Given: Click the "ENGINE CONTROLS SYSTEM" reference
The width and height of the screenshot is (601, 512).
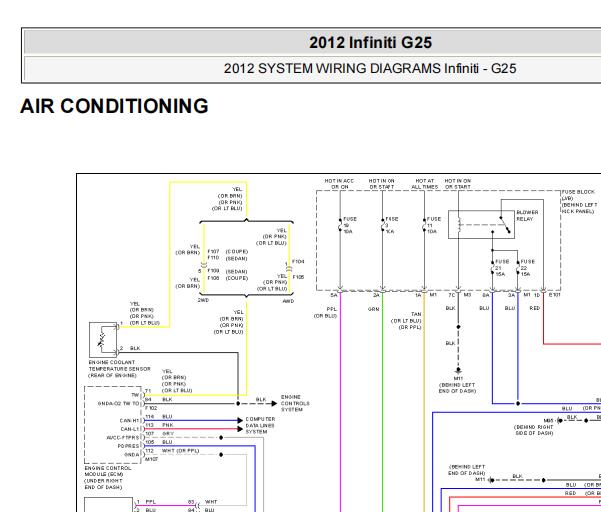Looking at the screenshot, I should (295, 403).
